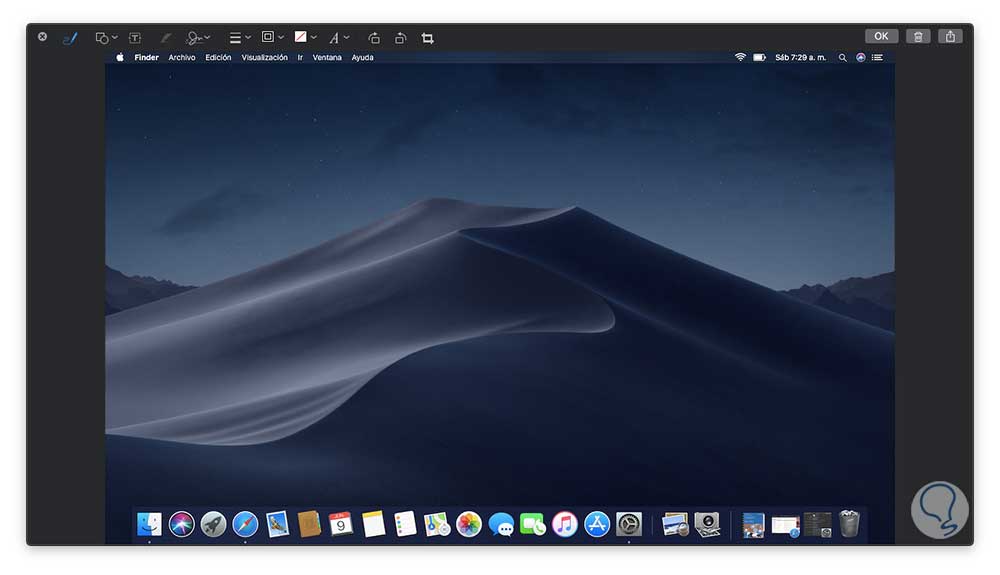Select the Highlight marker tool
This screenshot has height=575, width=1000.
click(x=165, y=38)
